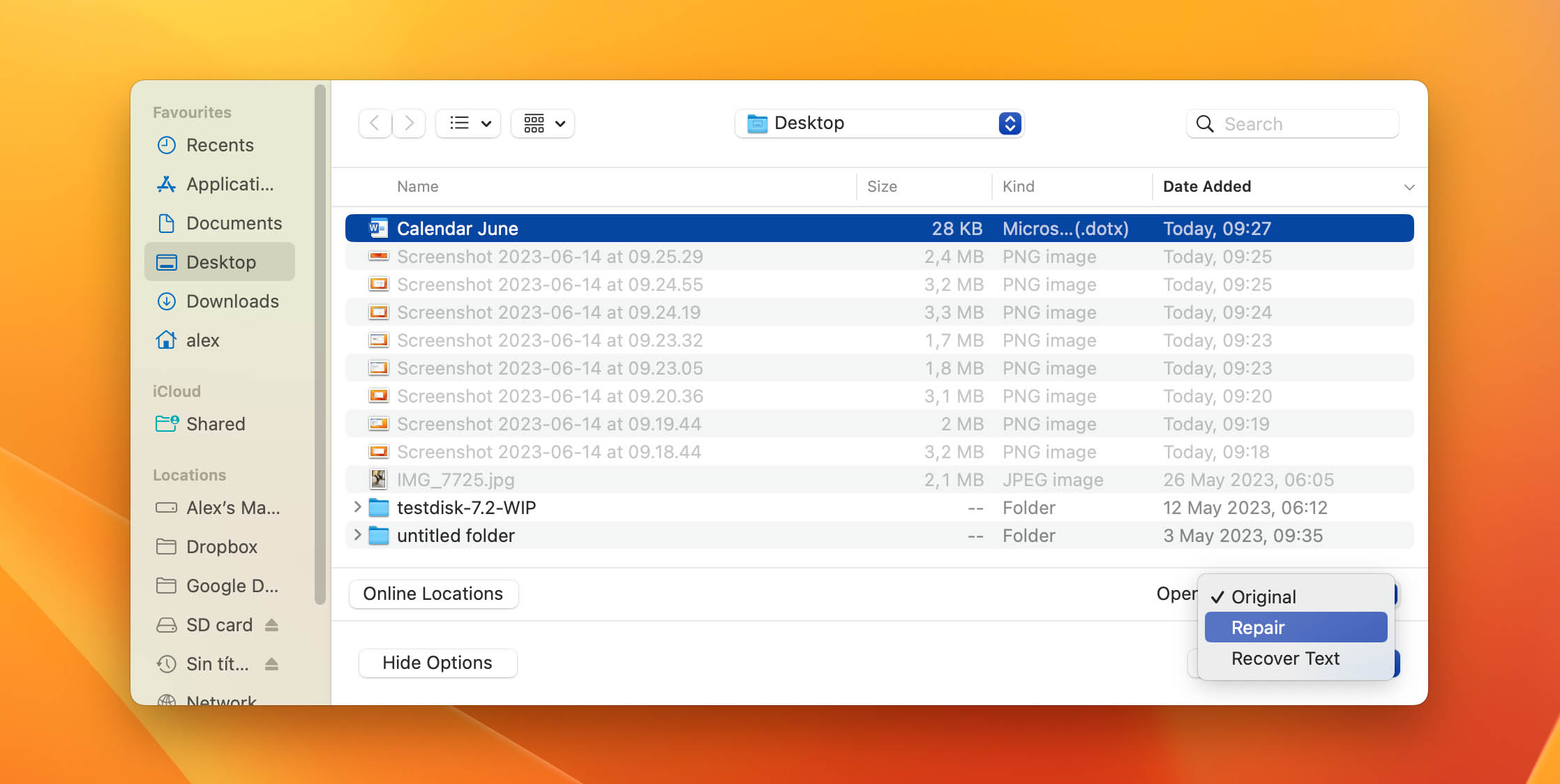Click the Online Locations button

tap(433, 593)
